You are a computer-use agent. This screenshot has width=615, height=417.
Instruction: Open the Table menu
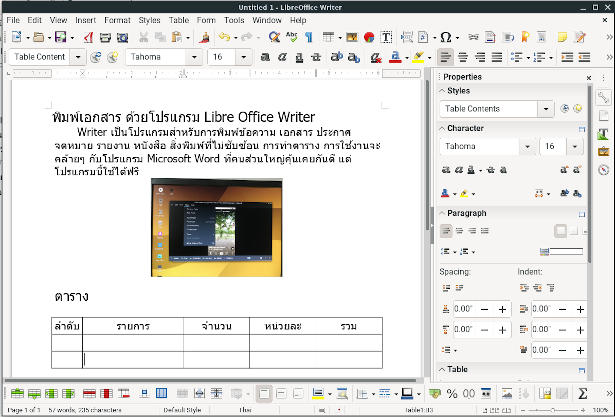coord(179,20)
